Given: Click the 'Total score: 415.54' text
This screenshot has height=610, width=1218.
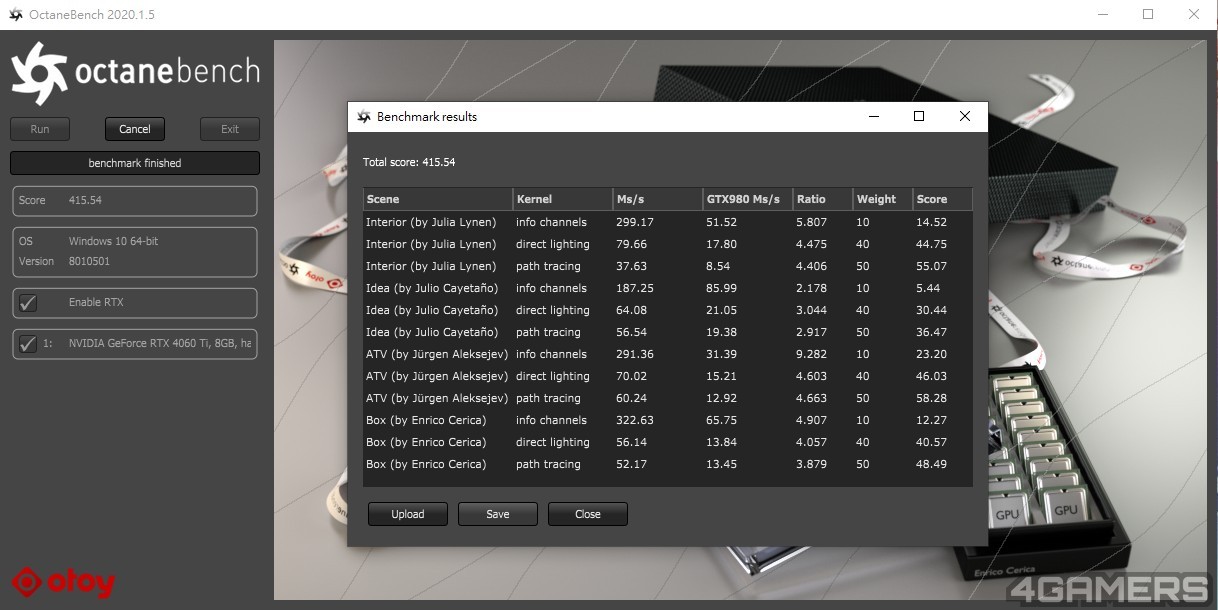Looking at the screenshot, I should pos(409,162).
